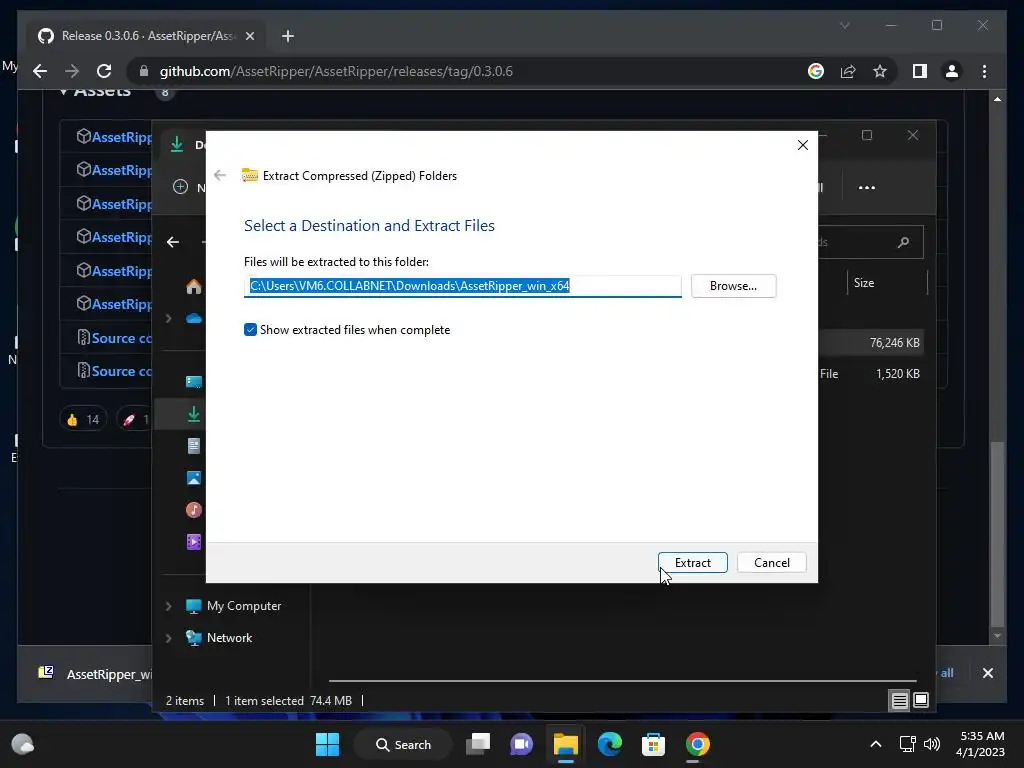Open clock showing 5:35 AM
1024x768 pixels.
pos(980,744)
